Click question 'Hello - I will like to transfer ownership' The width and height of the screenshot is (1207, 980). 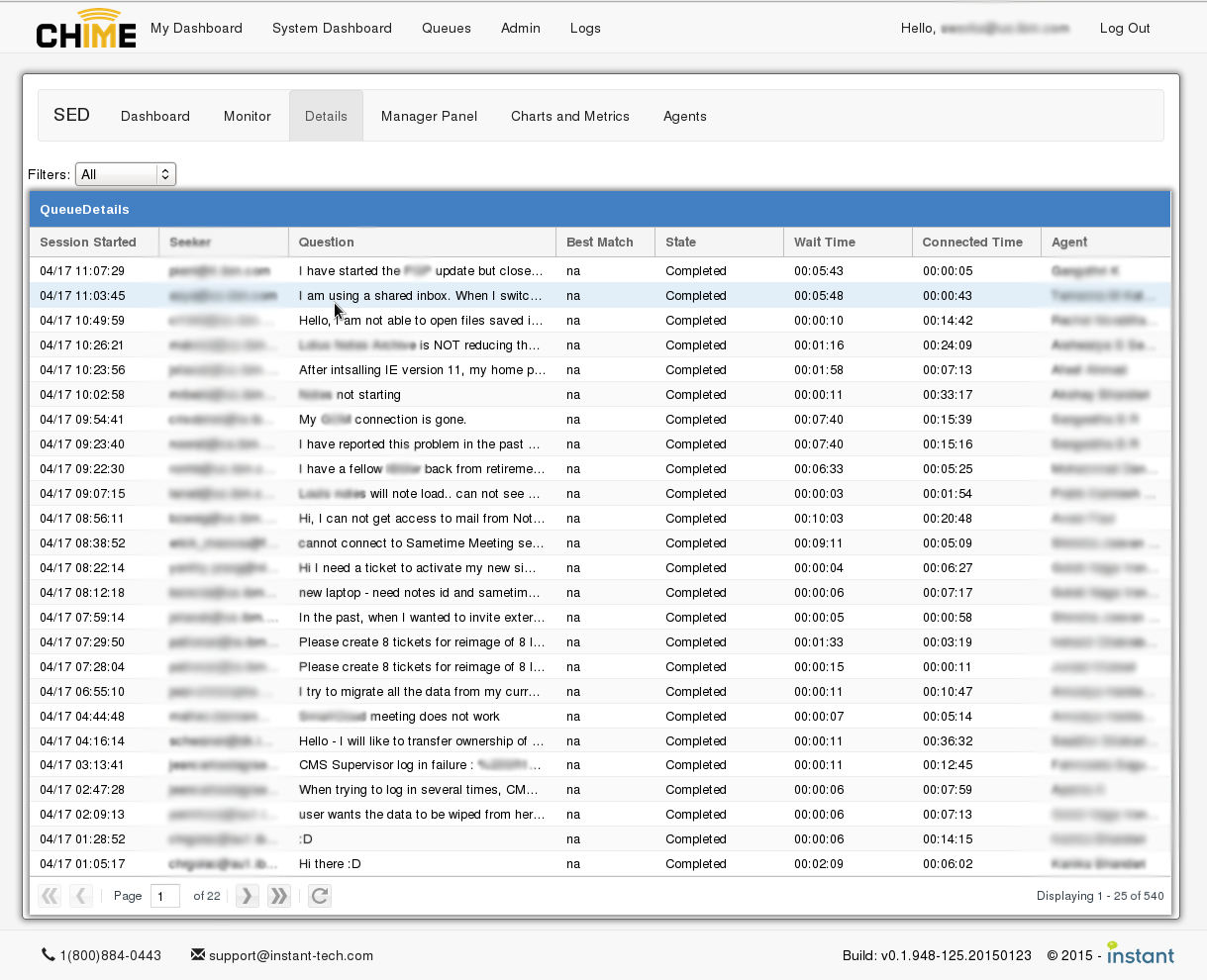tap(422, 741)
